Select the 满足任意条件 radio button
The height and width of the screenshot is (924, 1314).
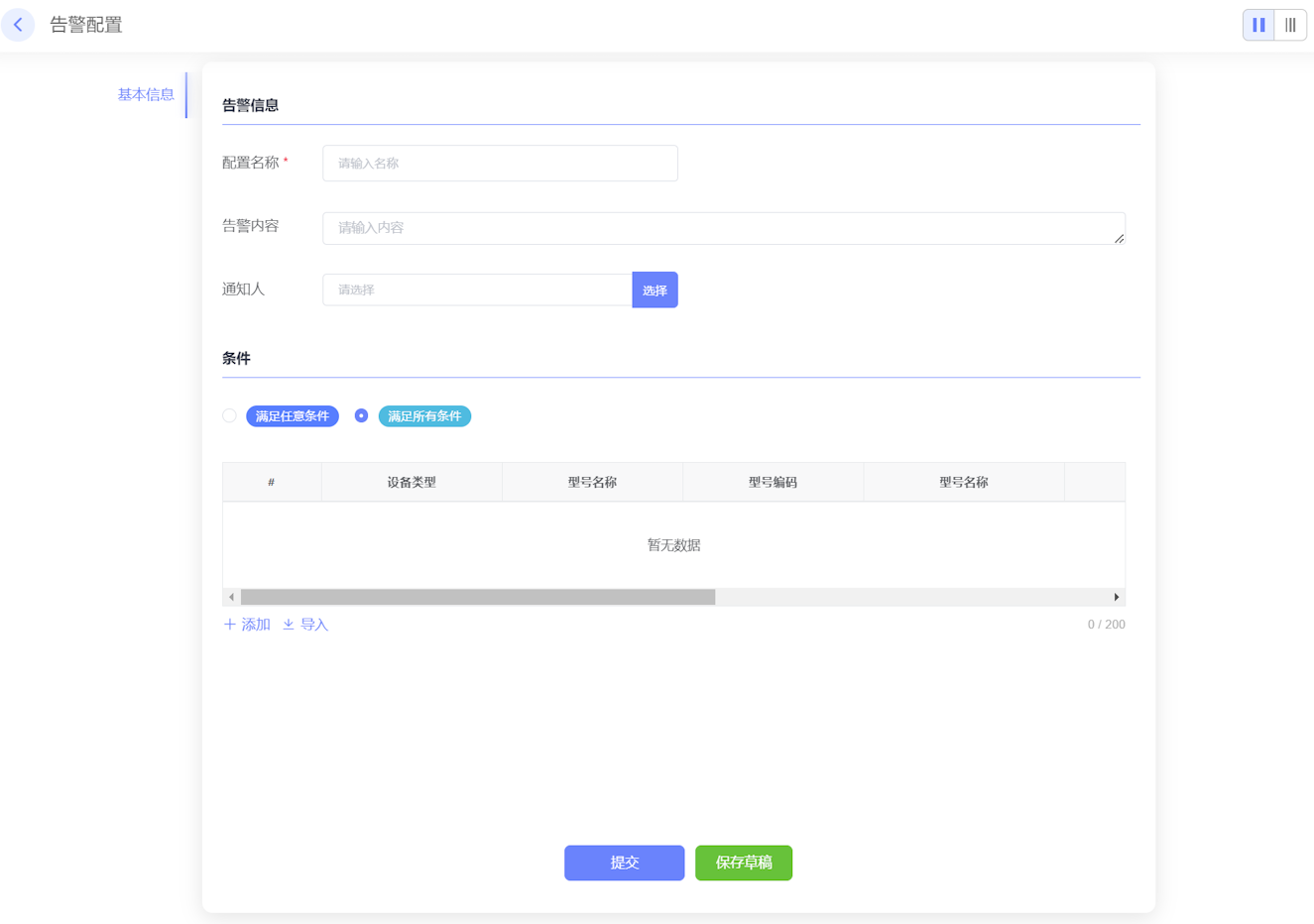229,416
